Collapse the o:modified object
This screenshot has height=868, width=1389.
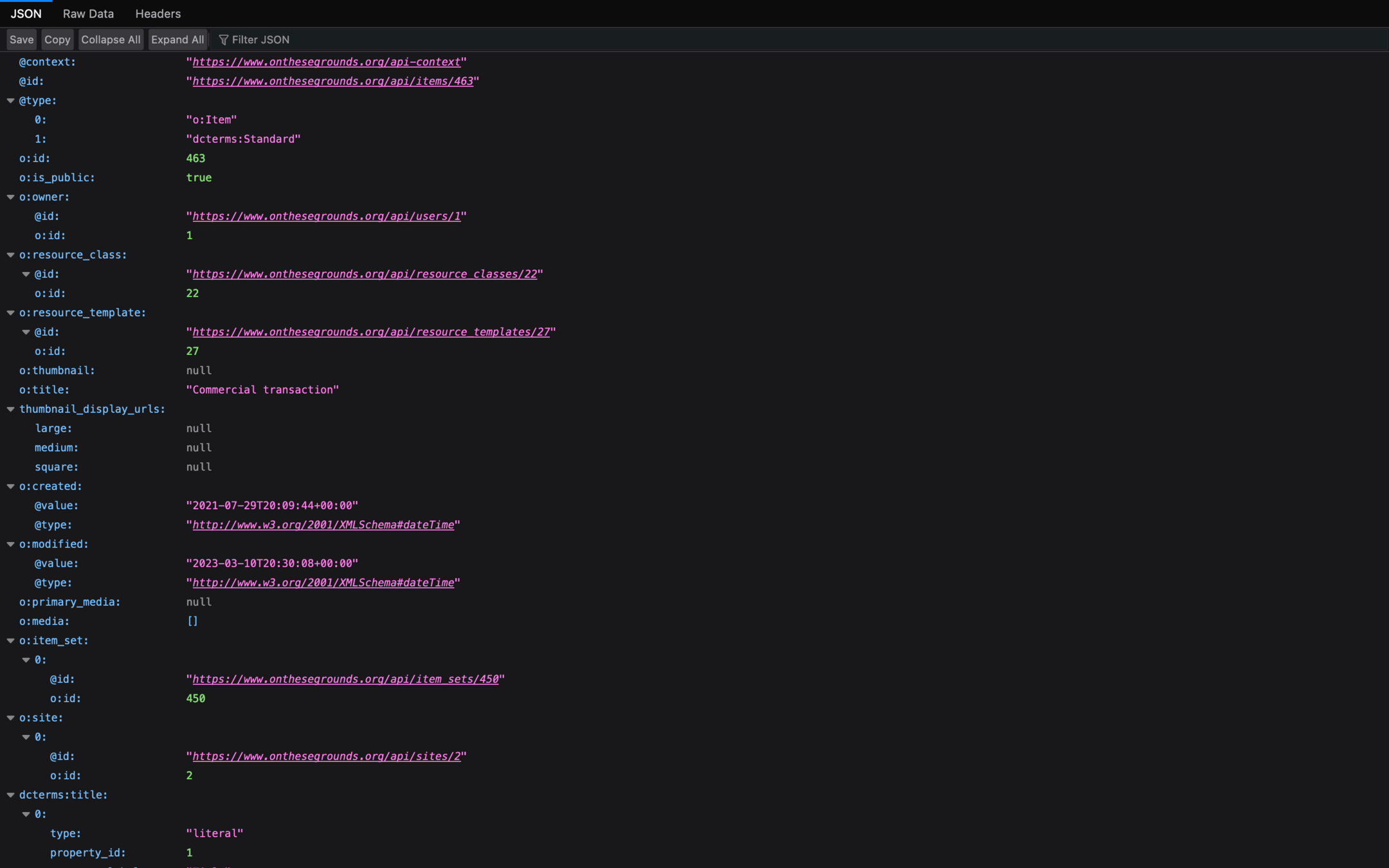click(11, 544)
